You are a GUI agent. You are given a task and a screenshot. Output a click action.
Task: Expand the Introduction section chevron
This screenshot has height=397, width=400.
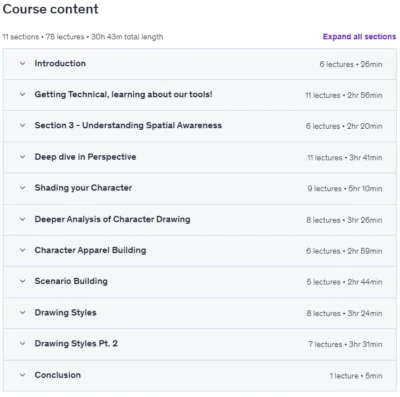point(22,63)
